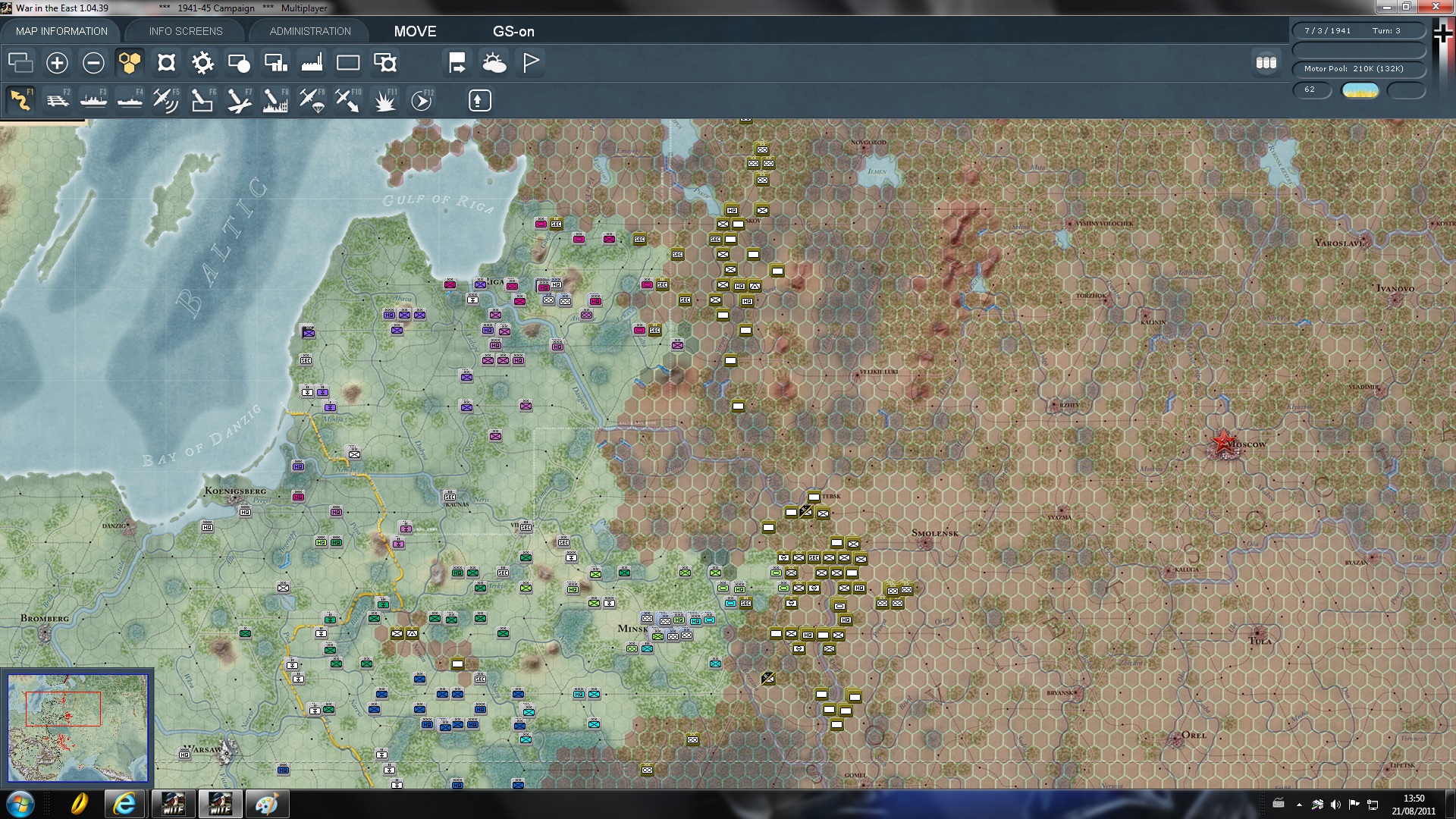Select Naval transport mode (F3)
This screenshot has width=1456, height=819.
pos(93,100)
